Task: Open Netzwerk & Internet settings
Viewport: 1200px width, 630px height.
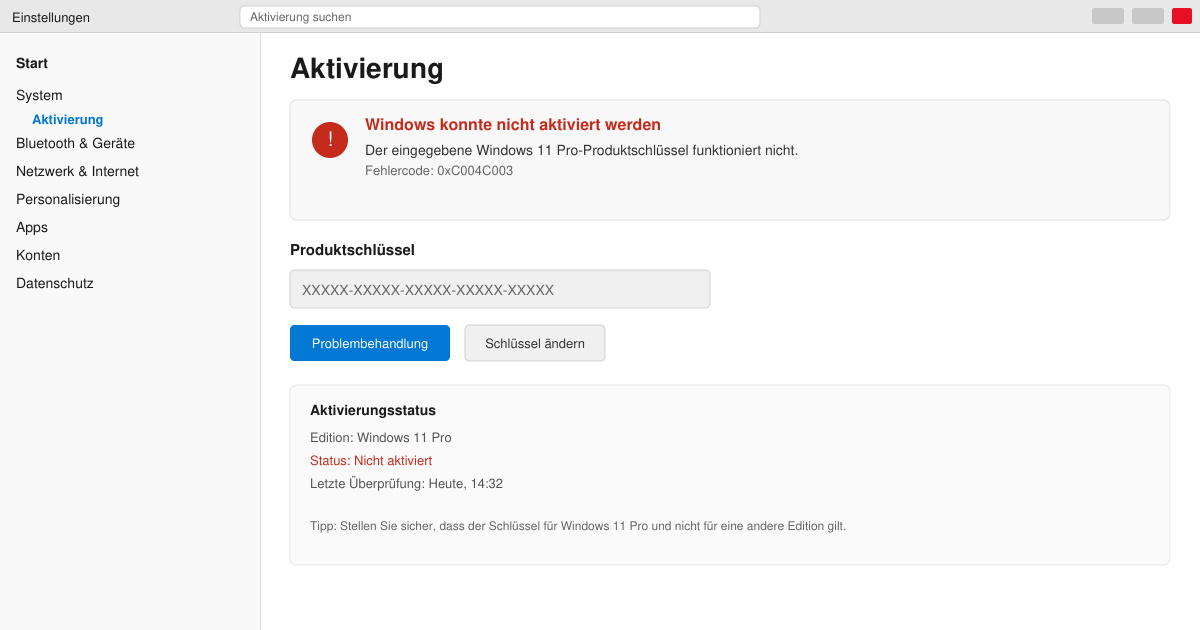Action: point(77,171)
